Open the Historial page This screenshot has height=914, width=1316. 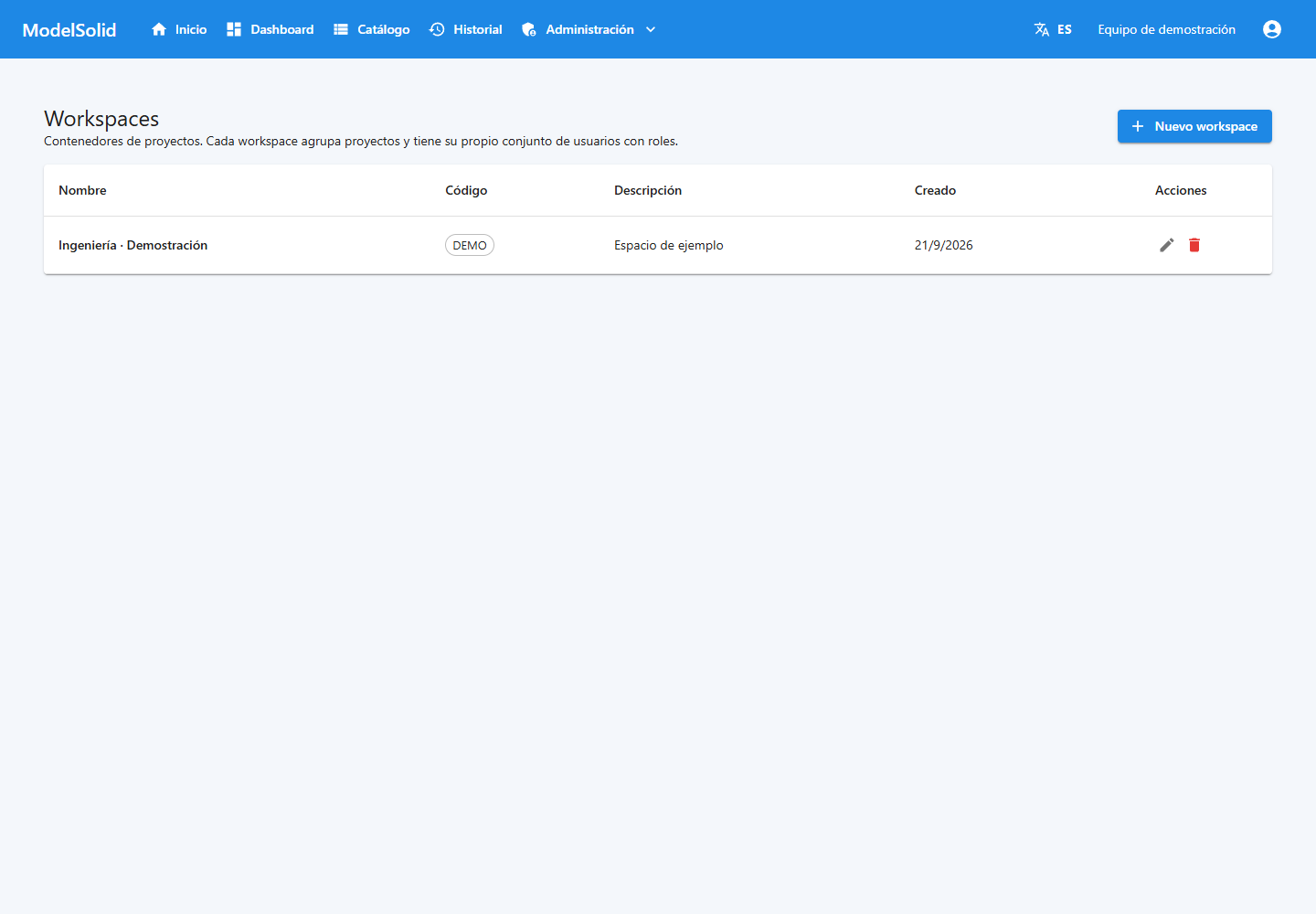(466, 29)
